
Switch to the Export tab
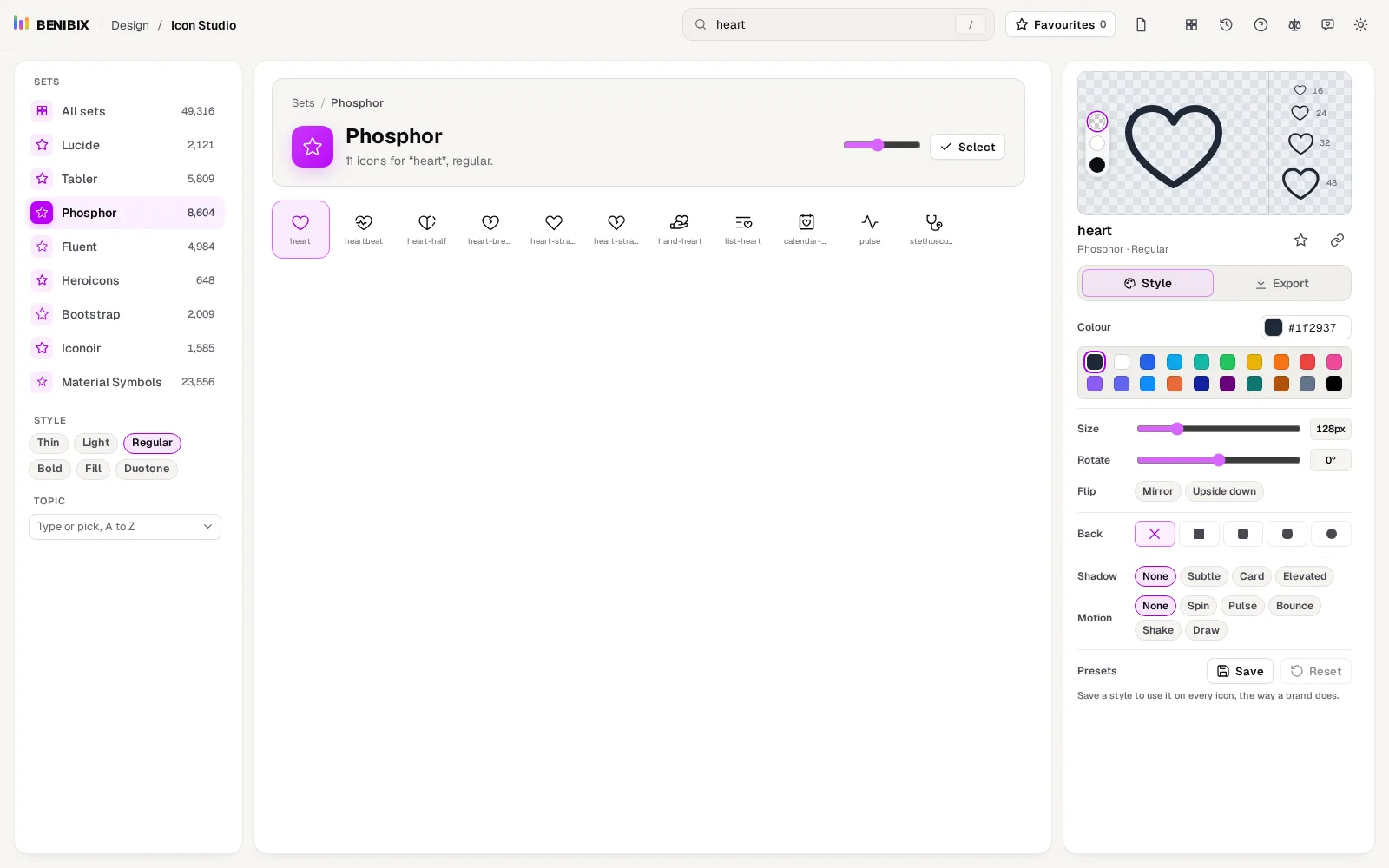(1281, 283)
